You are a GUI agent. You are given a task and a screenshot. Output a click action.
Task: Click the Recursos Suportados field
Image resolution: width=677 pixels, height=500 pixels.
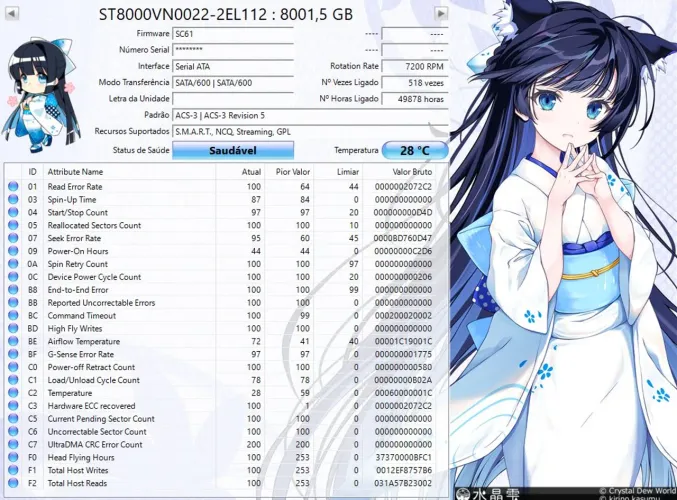[x=310, y=132]
